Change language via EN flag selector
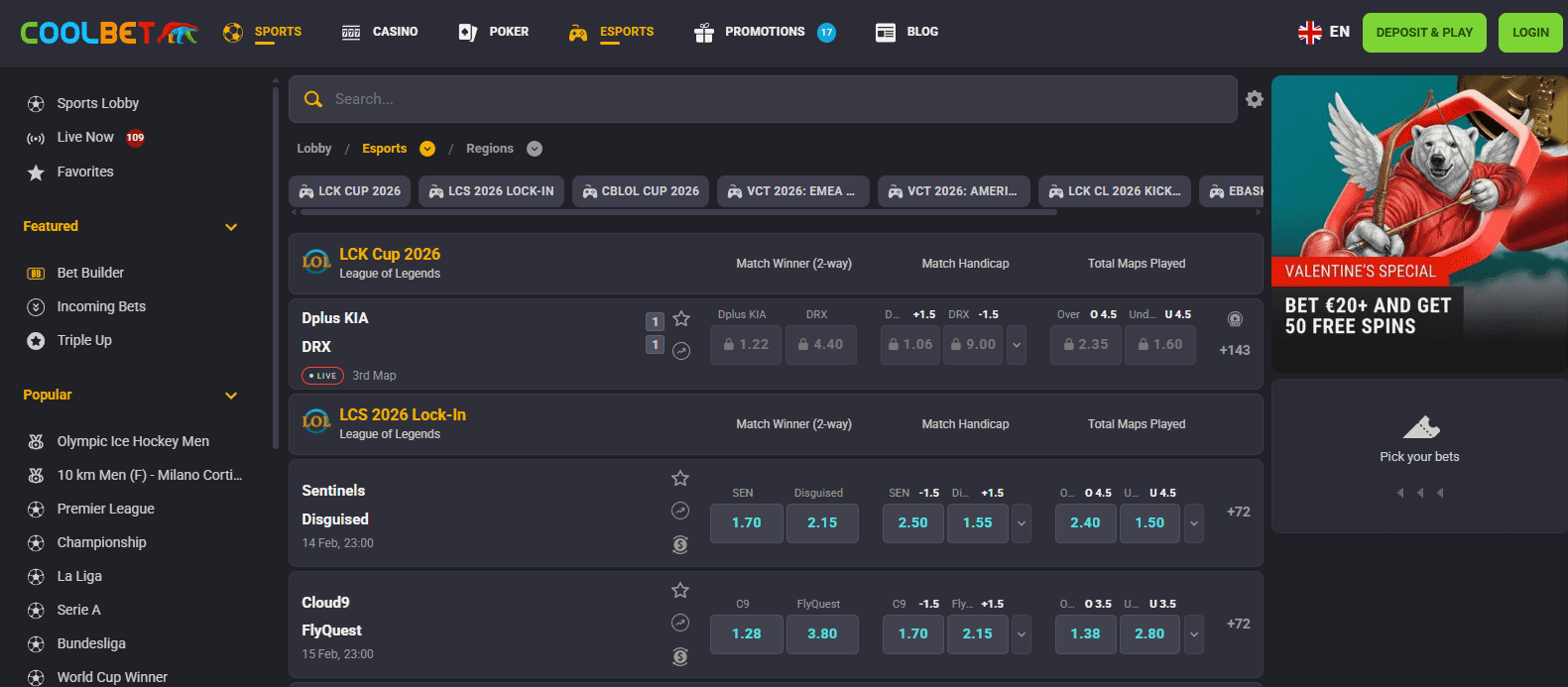 click(1324, 32)
